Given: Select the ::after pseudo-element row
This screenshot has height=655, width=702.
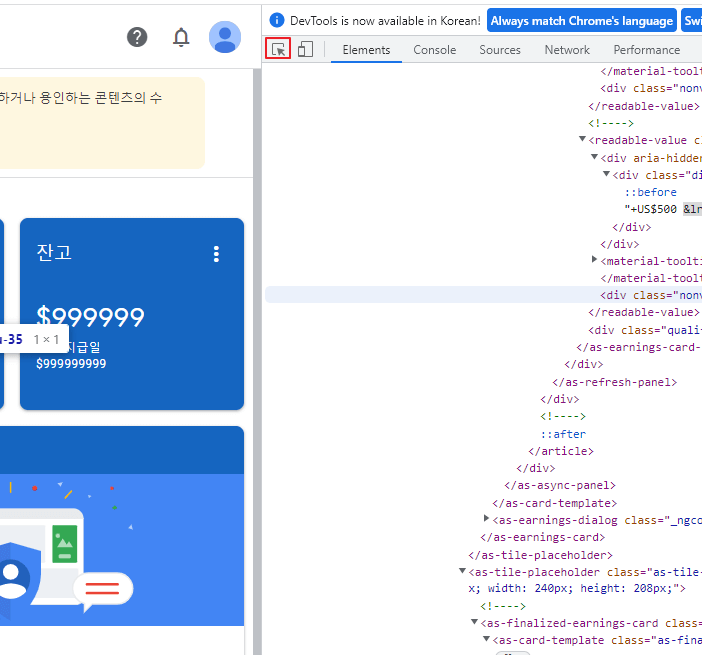Looking at the screenshot, I should pos(563,434).
